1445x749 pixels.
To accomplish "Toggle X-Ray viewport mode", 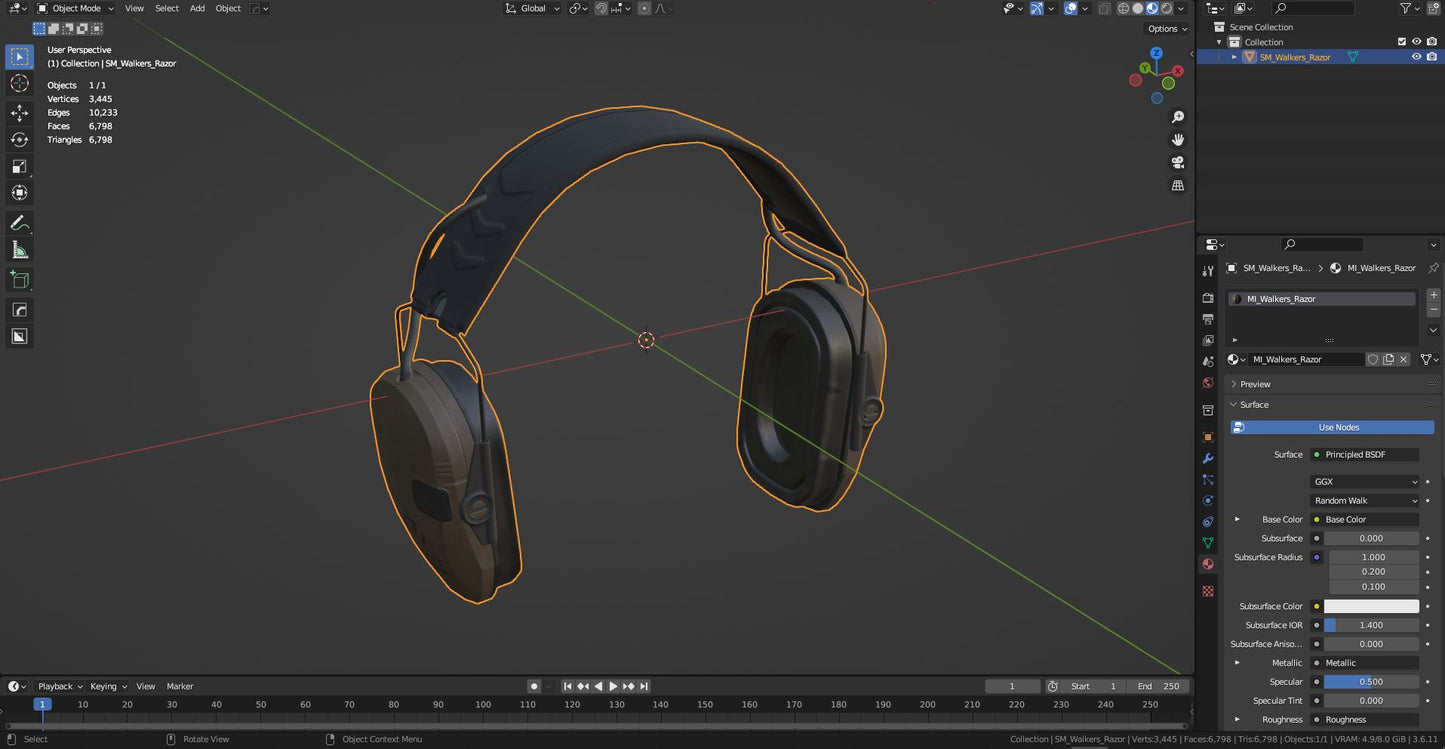I will click(1104, 8).
